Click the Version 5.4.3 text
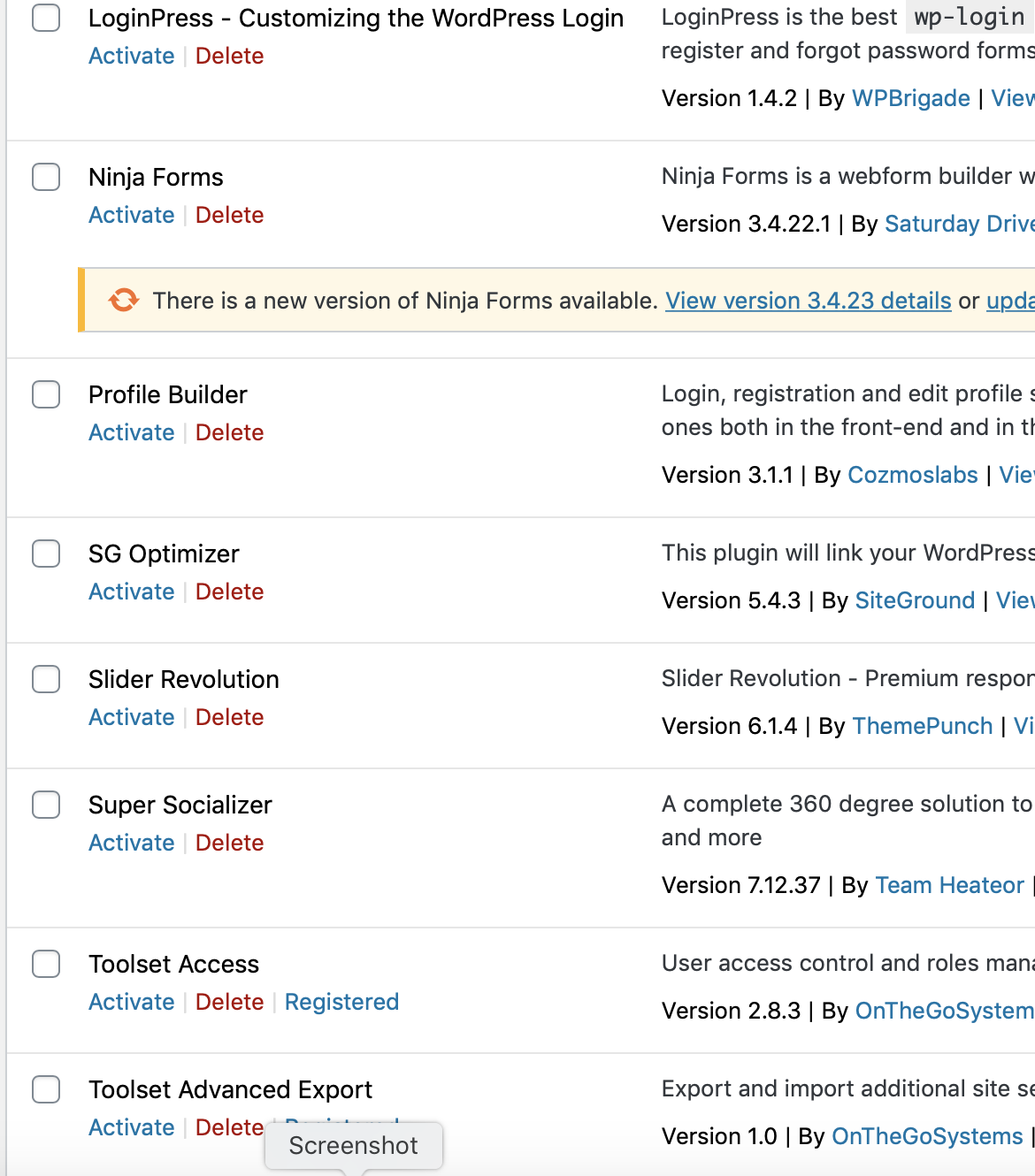Screen dimensions: 1035x1176 731,600
